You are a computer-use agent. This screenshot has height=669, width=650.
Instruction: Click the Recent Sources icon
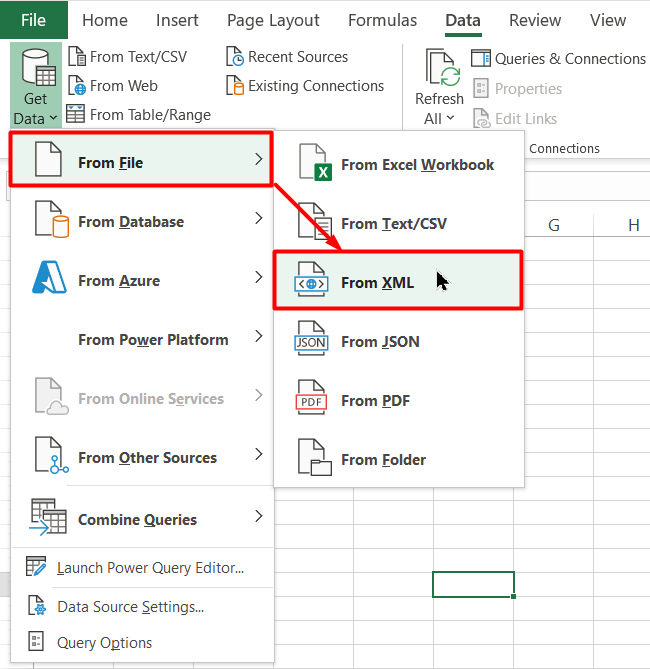pyautogui.click(x=235, y=56)
